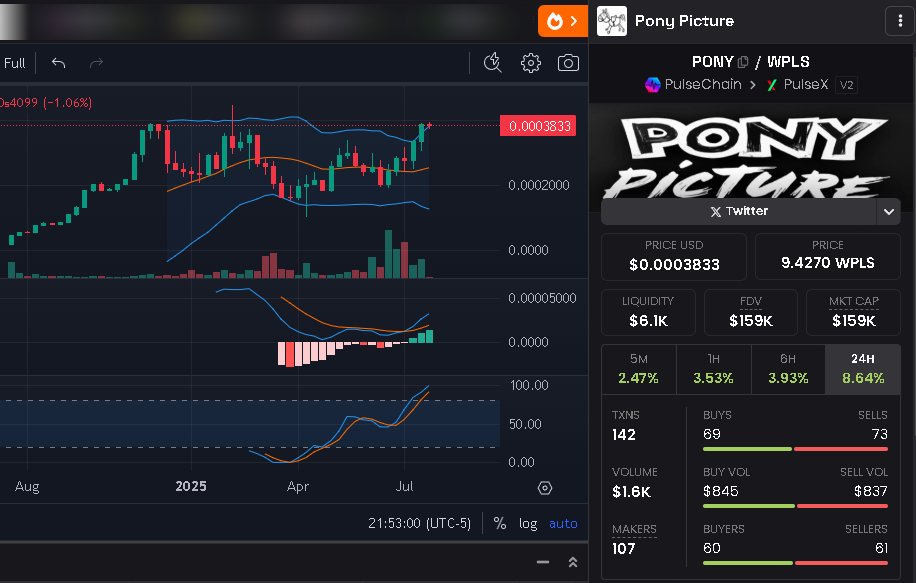Screen dimensions: 916x583
Task: Click the Apr time axis label
Action: (297, 487)
